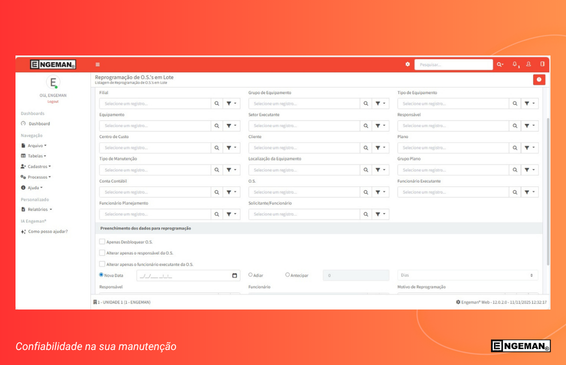Expand the Tabelas sidebar menu
Viewport: 566px width, 365px height.
coord(34,156)
